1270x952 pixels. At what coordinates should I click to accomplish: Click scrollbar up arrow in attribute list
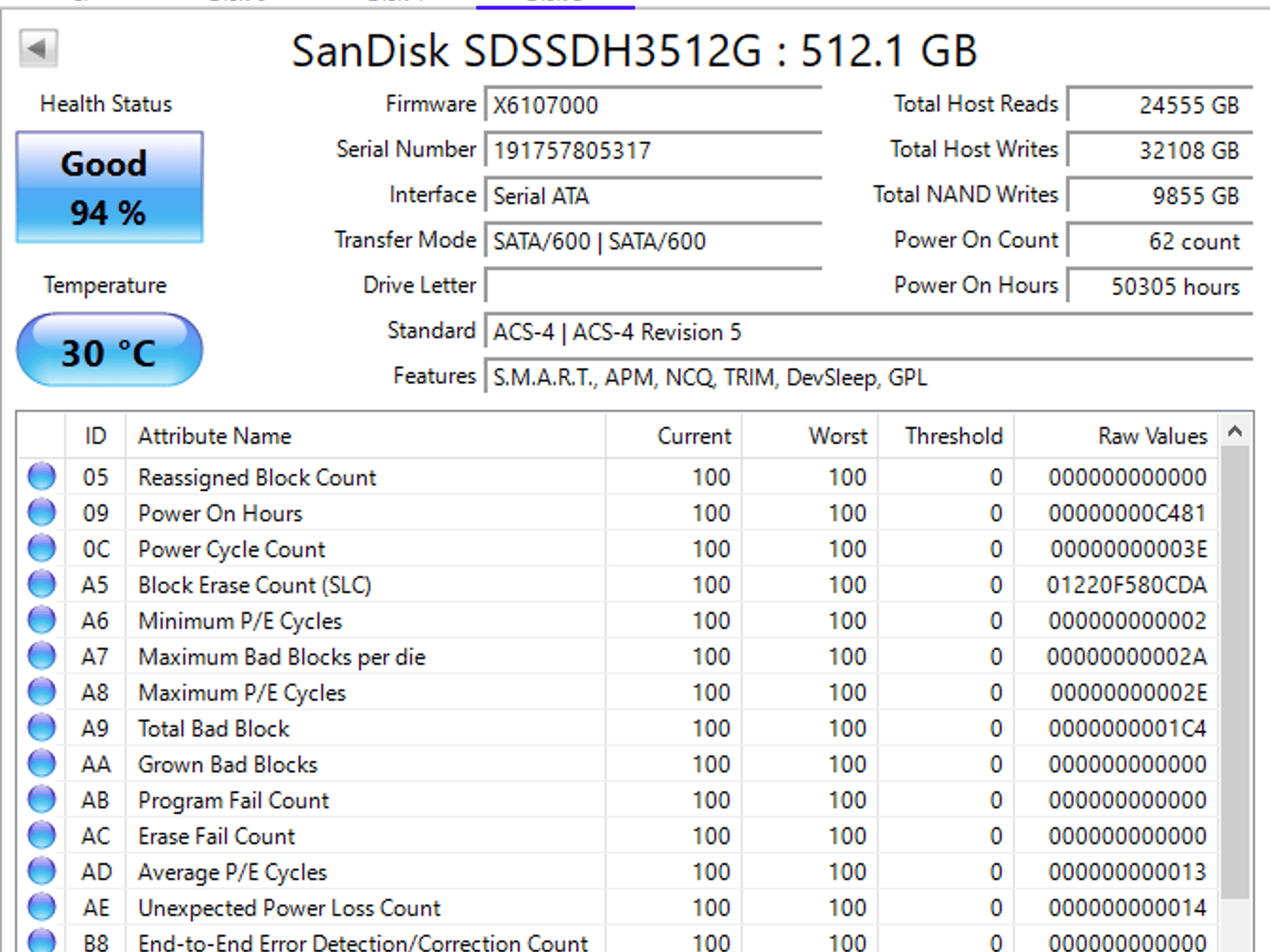point(1235,432)
